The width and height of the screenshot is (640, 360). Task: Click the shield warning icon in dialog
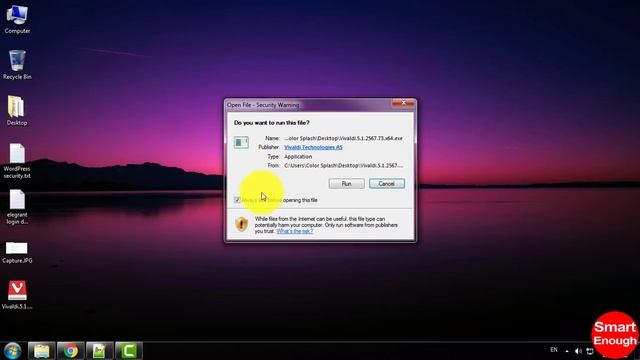point(242,224)
